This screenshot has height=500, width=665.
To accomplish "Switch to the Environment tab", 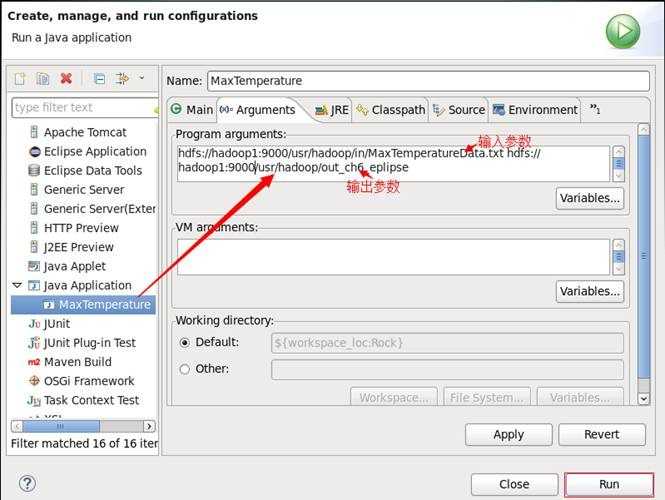I will [x=535, y=110].
